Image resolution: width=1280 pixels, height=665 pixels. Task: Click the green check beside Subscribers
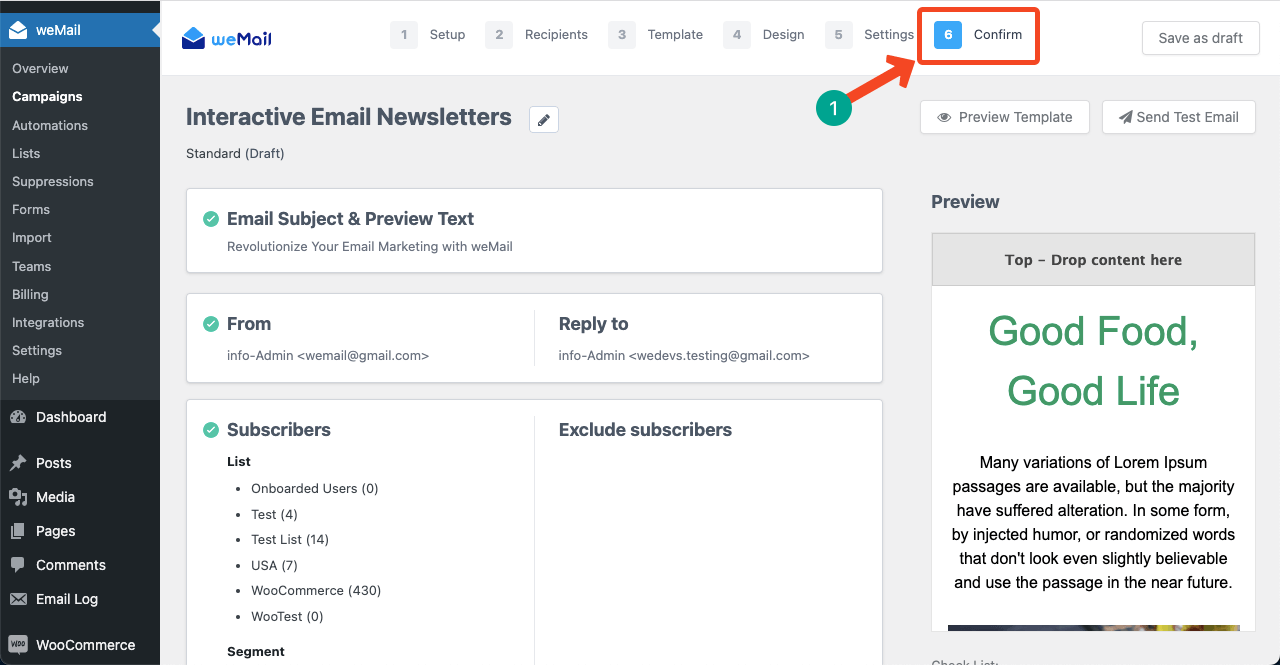pos(211,430)
